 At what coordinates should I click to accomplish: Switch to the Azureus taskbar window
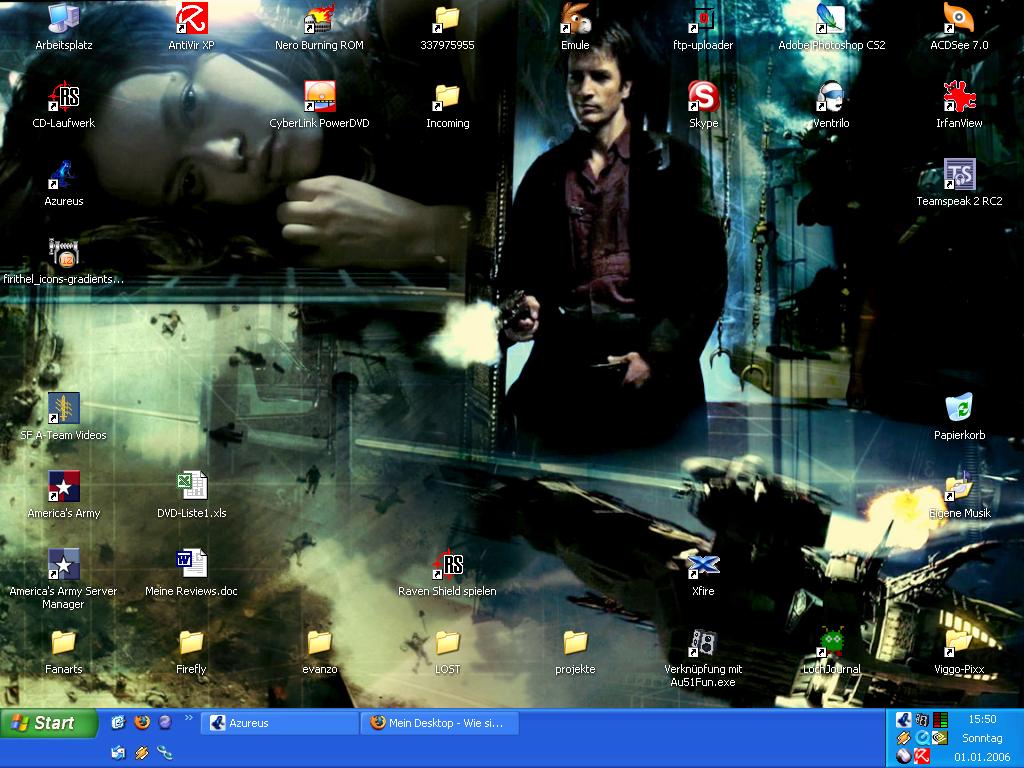point(279,723)
